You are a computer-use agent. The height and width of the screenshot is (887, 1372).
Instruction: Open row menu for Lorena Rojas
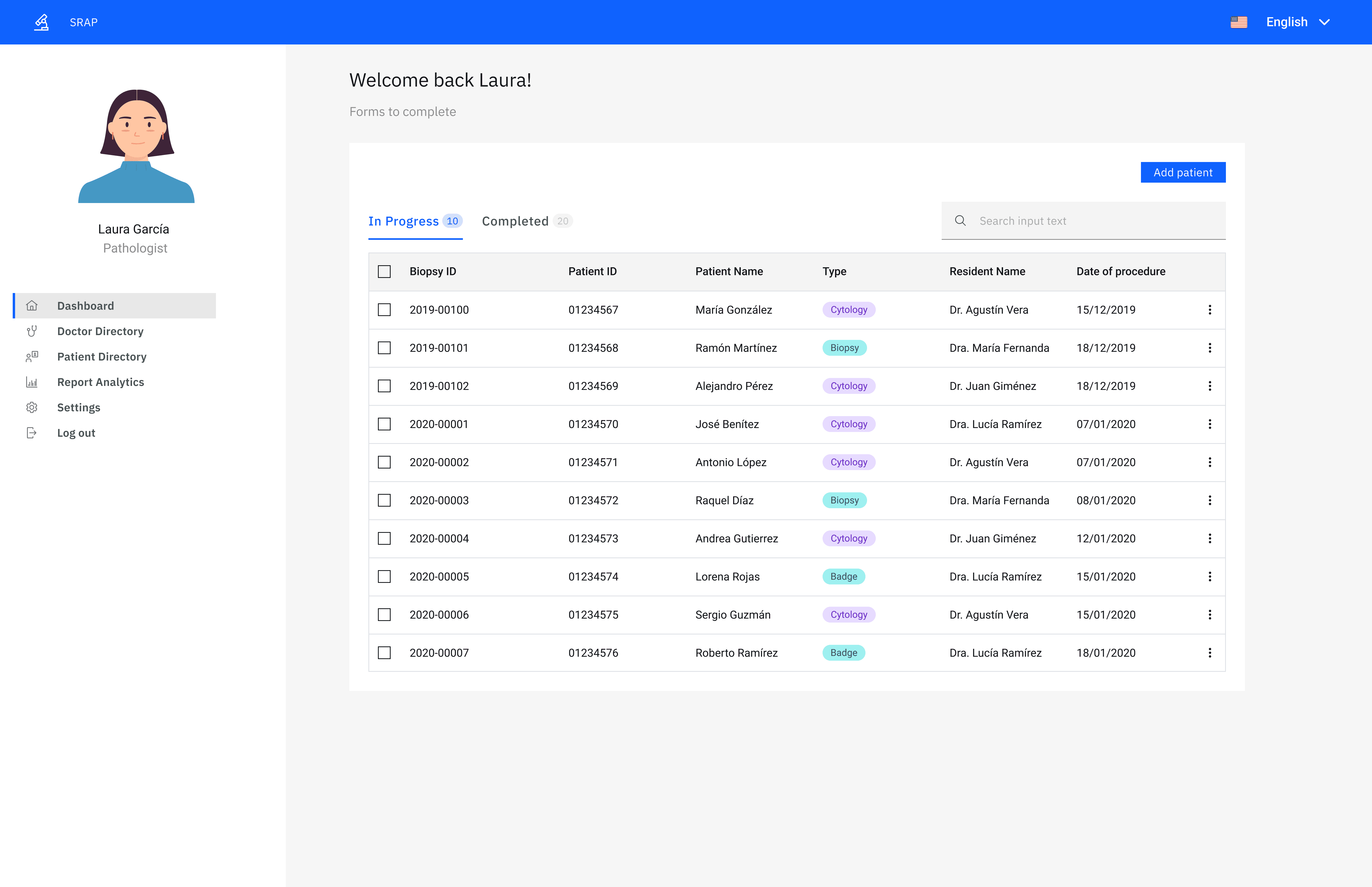1210,577
